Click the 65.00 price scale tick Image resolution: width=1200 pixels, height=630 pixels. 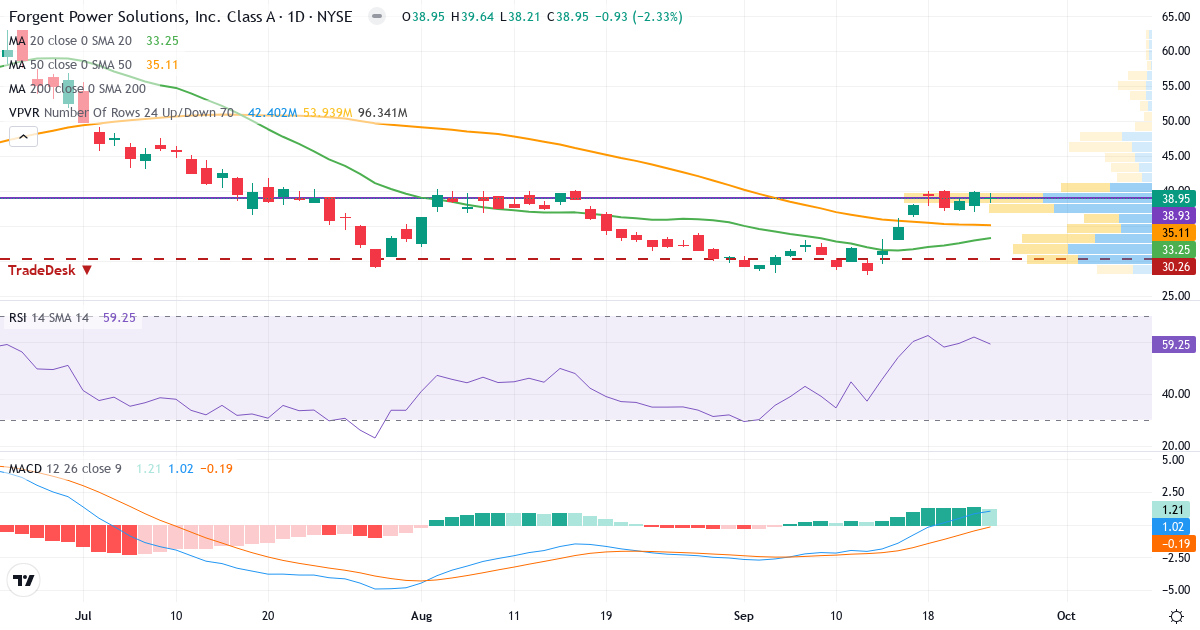pyautogui.click(x=1174, y=16)
